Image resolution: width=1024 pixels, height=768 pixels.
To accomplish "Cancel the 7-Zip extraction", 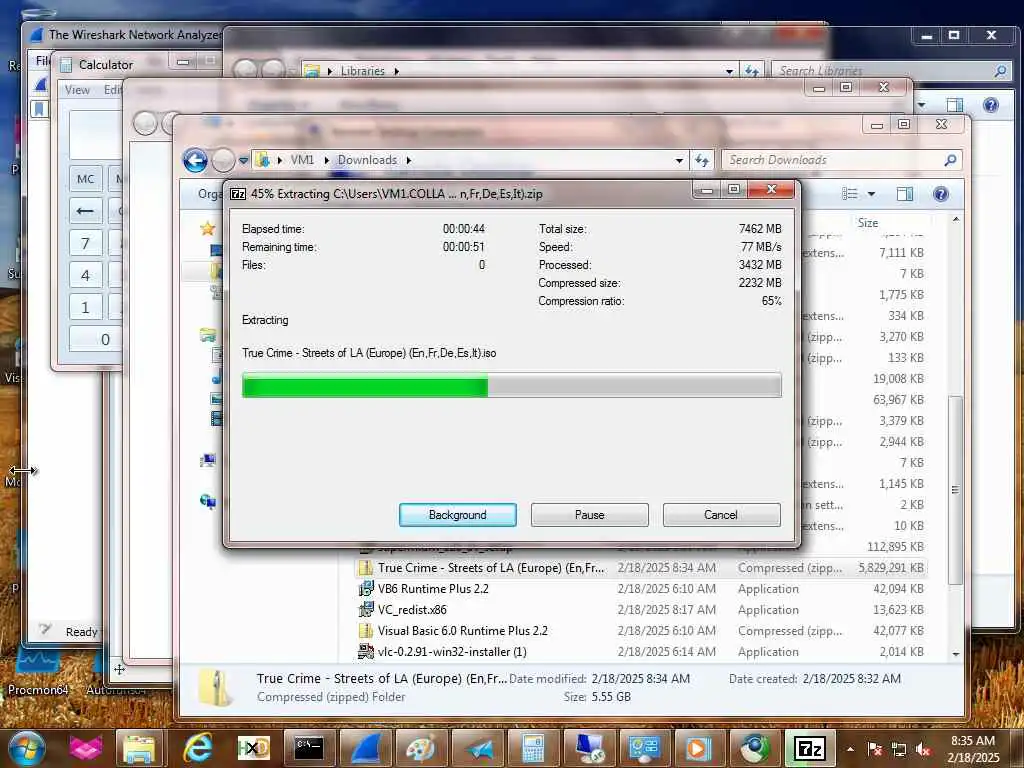I will [x=721, y=515].
